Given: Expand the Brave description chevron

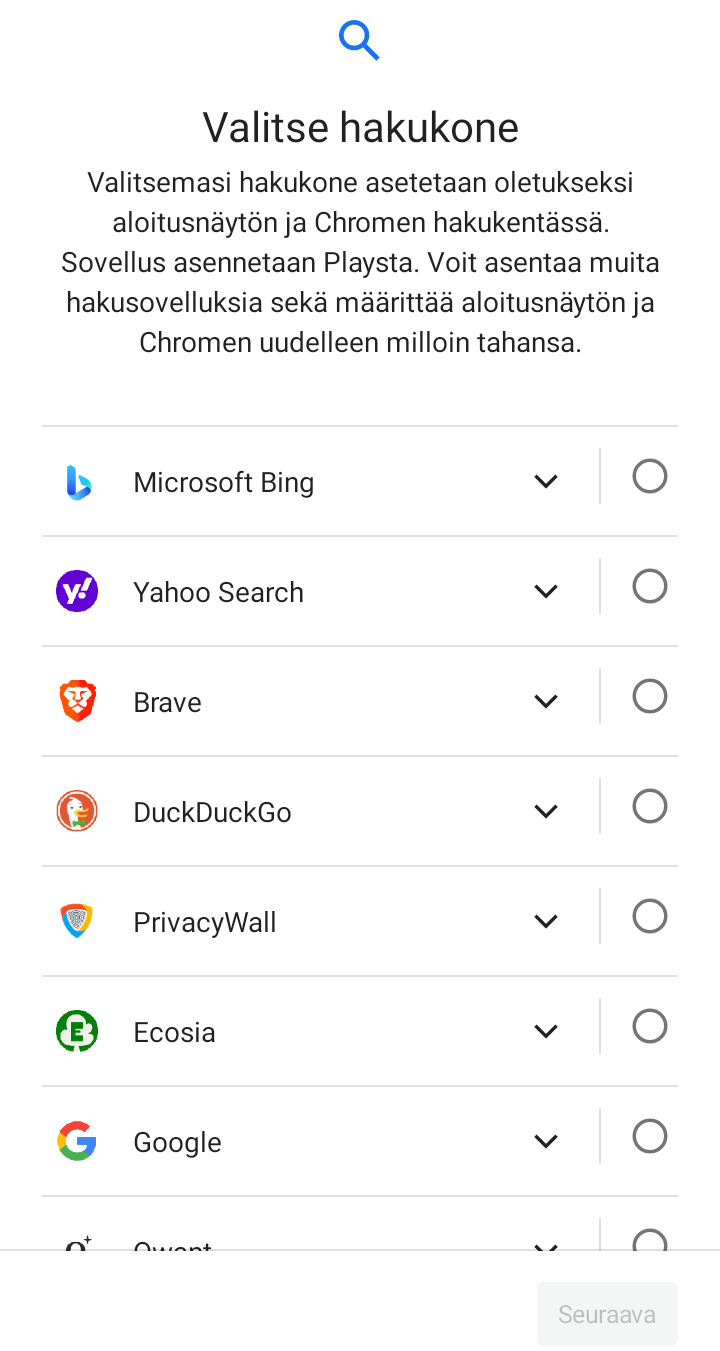Looking at the screenshot, I should (x=546, y=701).
